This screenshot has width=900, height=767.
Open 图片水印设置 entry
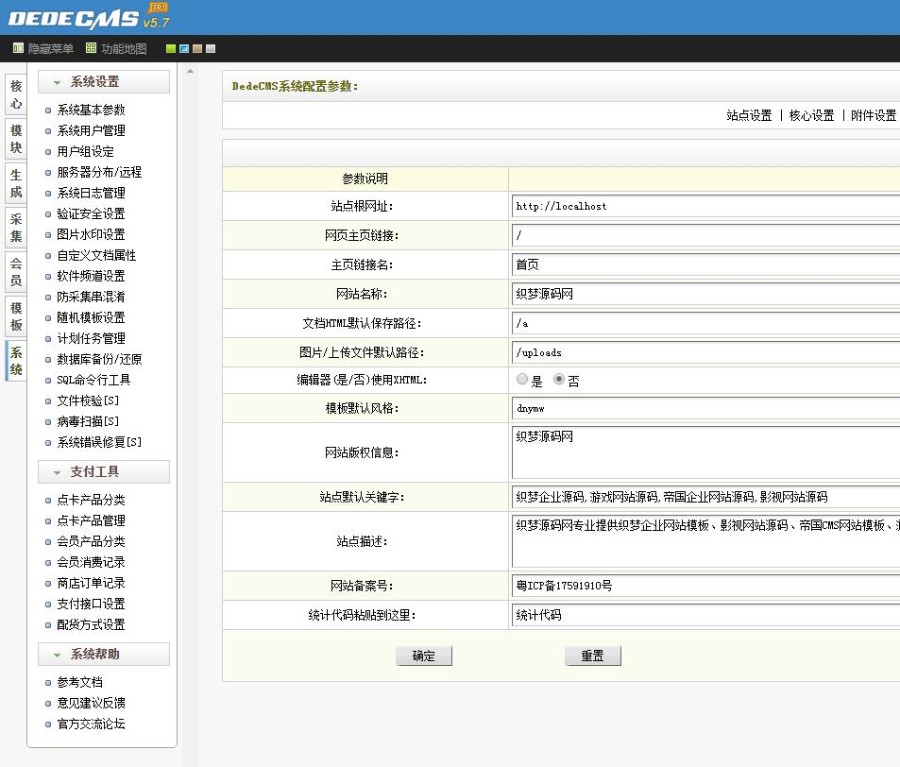tap(91, 234)
